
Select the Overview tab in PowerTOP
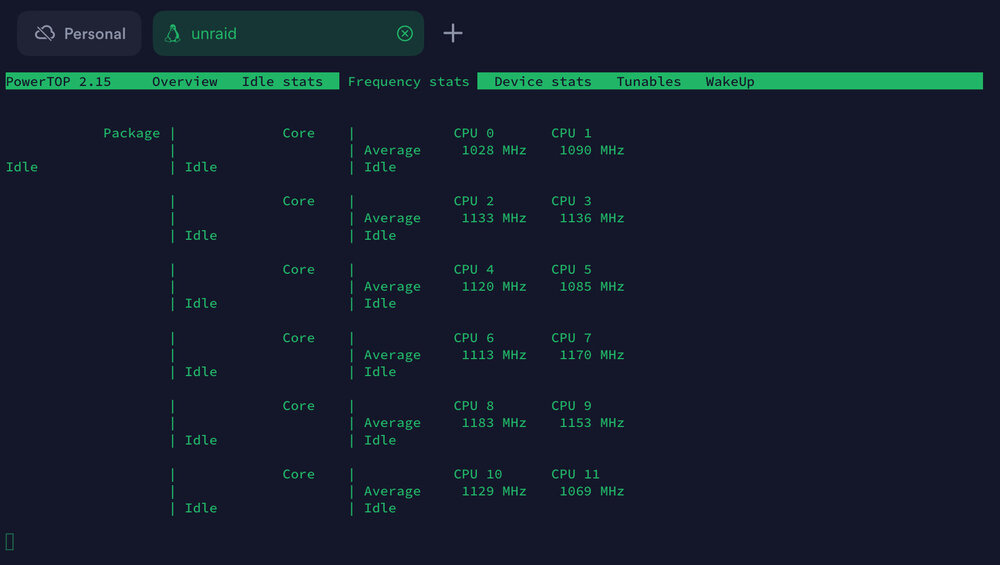pos(184,82)
